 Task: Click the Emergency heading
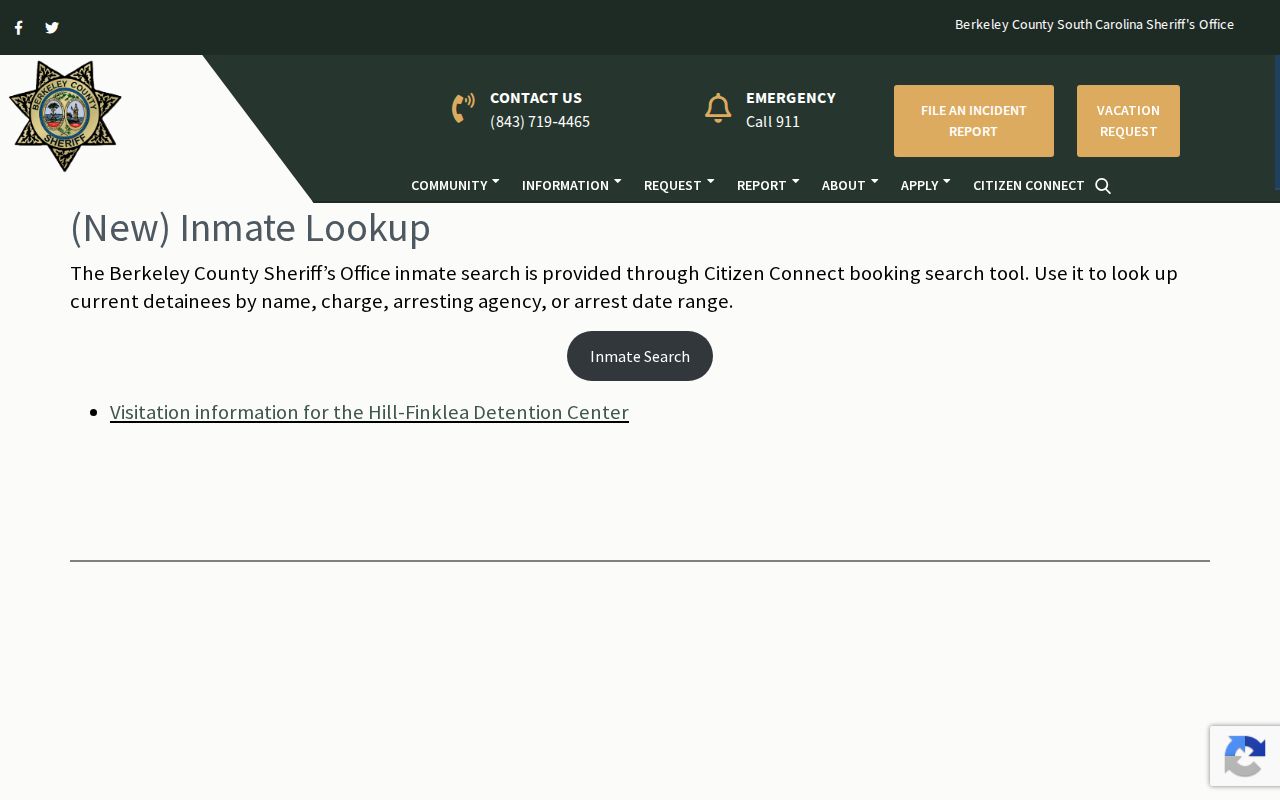pyautogui.click(x=791, y=98)
